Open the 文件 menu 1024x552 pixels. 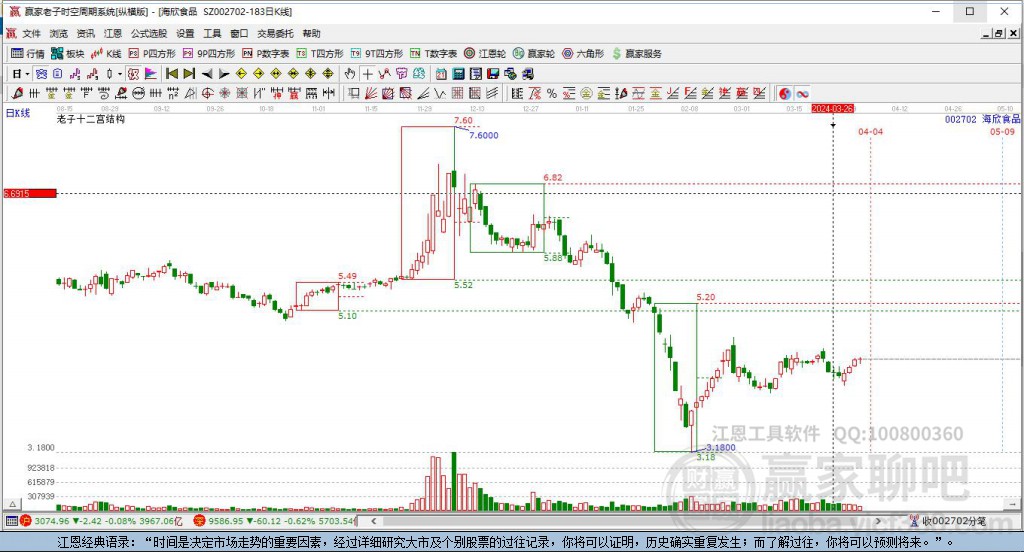(31, 33)
